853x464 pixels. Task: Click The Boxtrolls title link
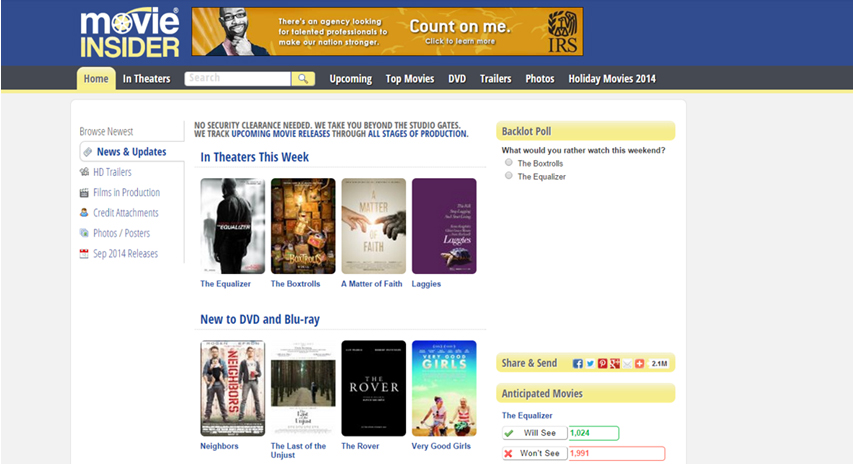[x=295, y=284]
